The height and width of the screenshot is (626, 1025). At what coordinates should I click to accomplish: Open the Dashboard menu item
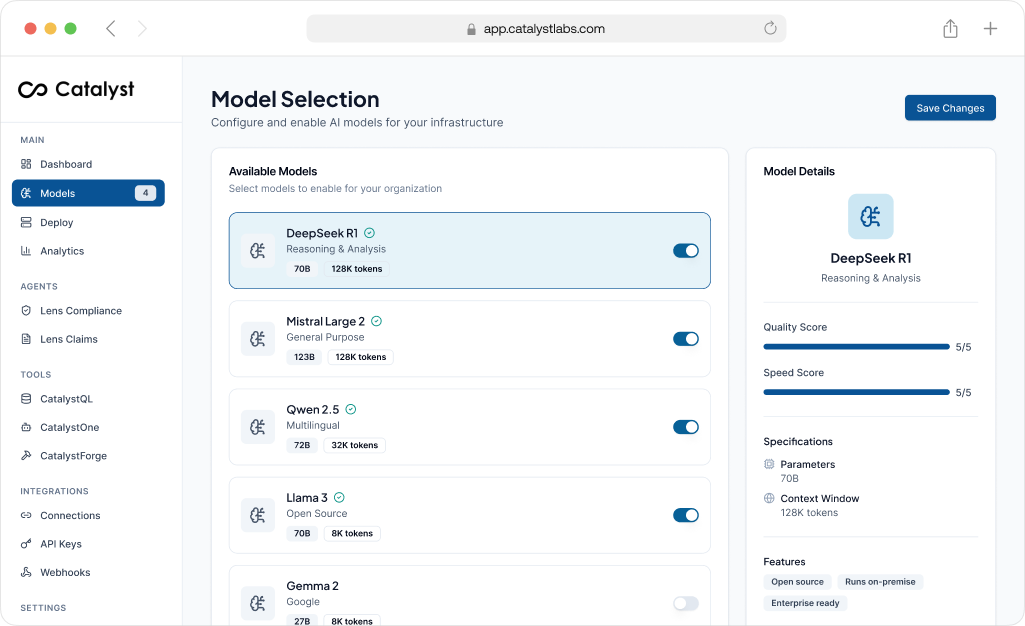pyautogui.click(x=88, y=164)
